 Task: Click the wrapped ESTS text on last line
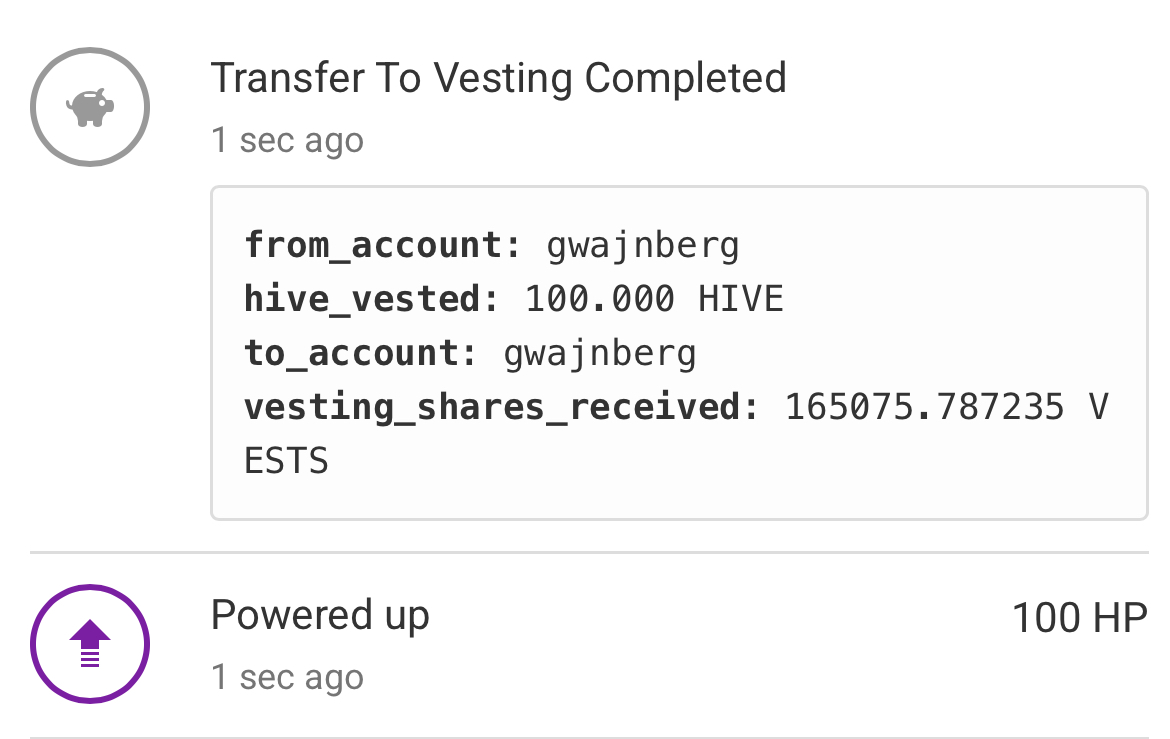click(287, 461)
